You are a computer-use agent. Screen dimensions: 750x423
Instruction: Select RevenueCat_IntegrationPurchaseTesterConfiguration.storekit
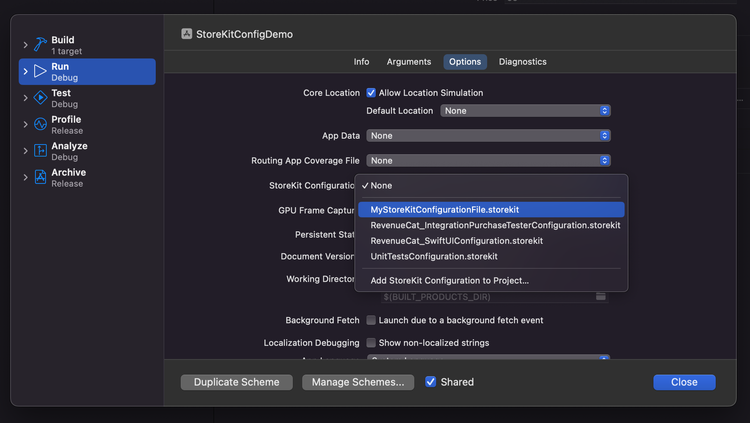(491, 225)
